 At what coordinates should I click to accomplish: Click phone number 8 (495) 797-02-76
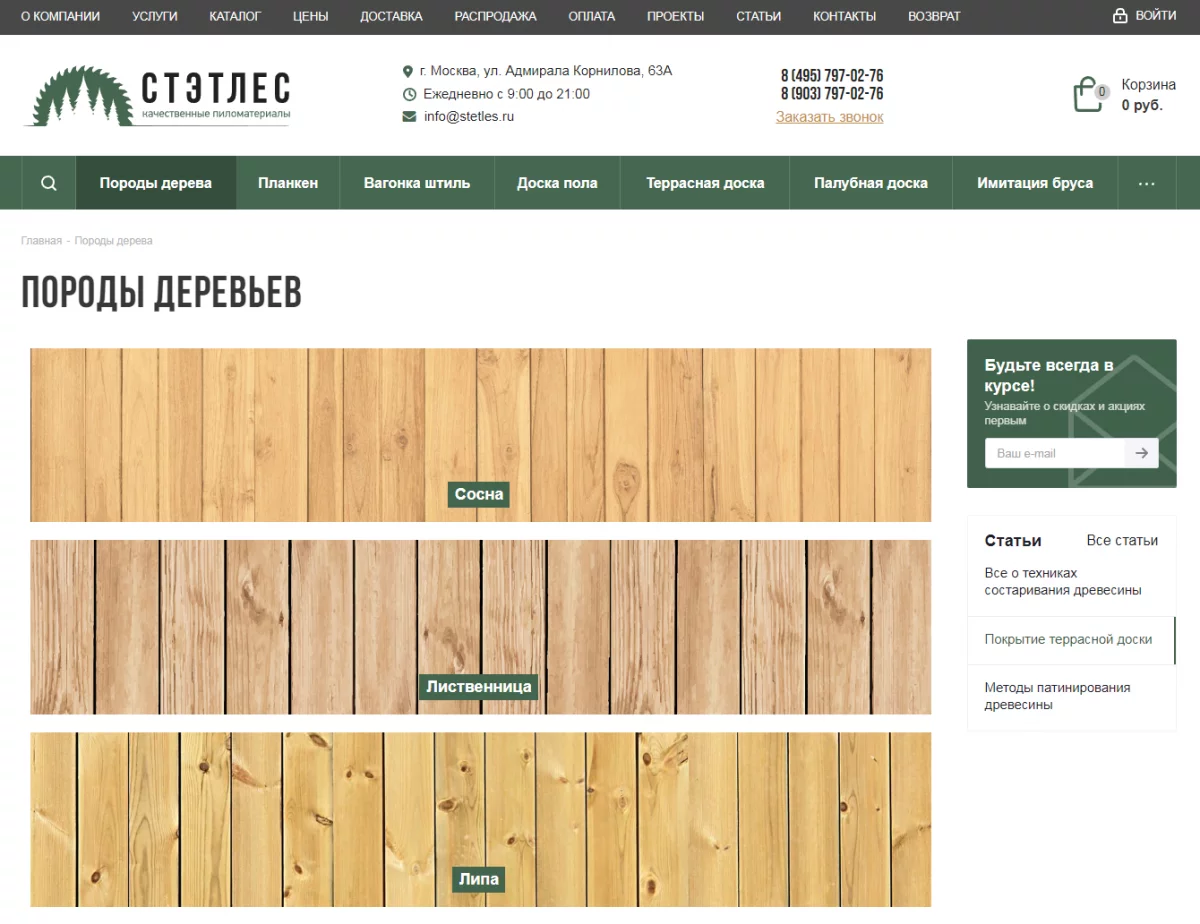pyautogui.click(x=832, y=76)
